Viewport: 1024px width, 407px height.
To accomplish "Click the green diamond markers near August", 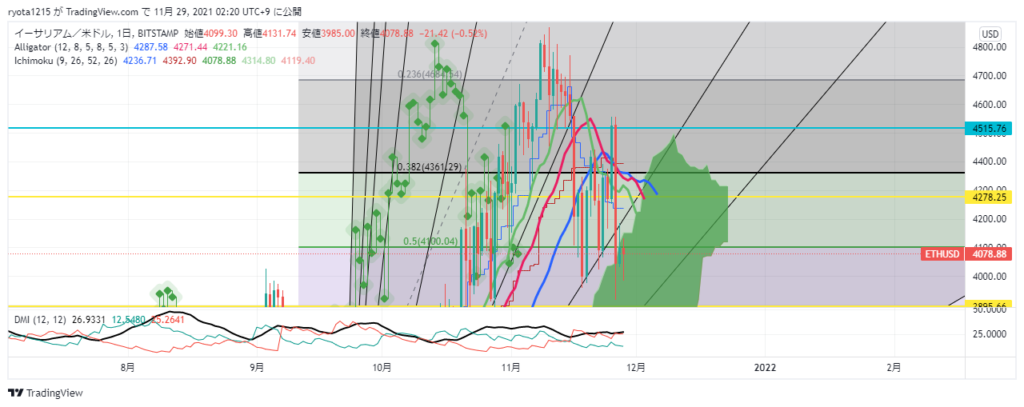I will pos(167,293).
